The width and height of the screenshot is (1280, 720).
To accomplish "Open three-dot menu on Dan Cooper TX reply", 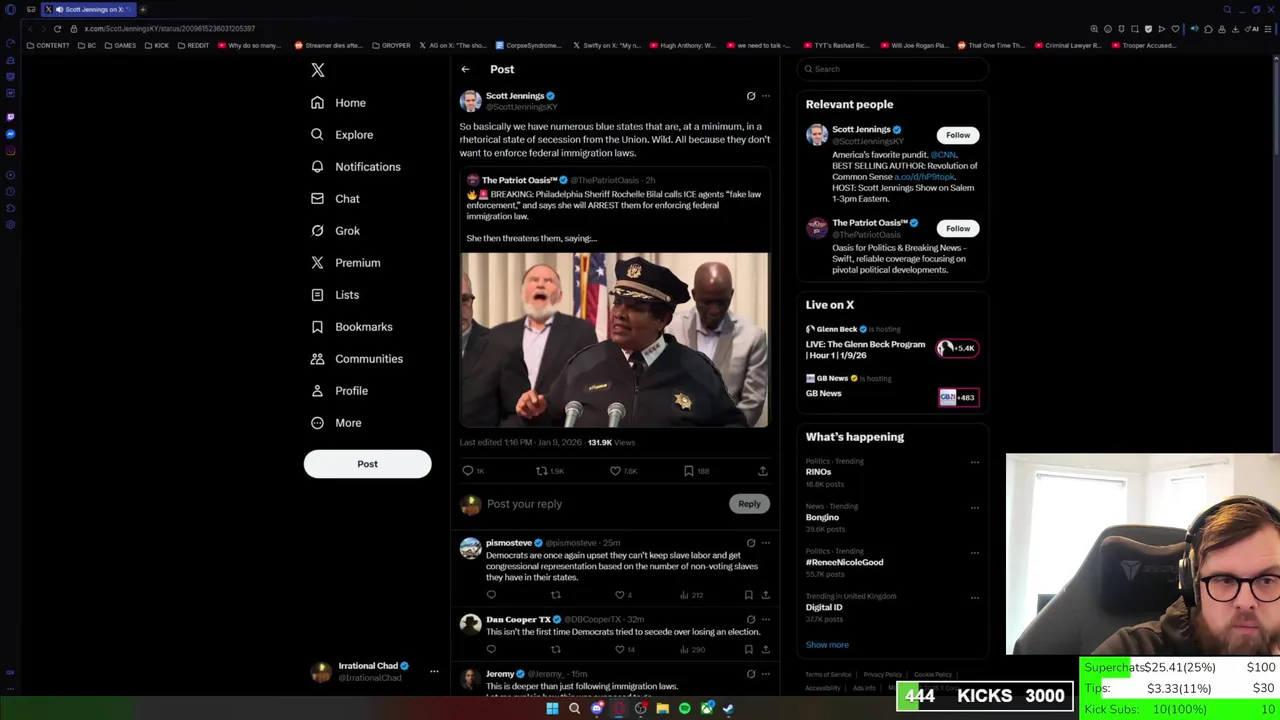I will coord(766,619).
